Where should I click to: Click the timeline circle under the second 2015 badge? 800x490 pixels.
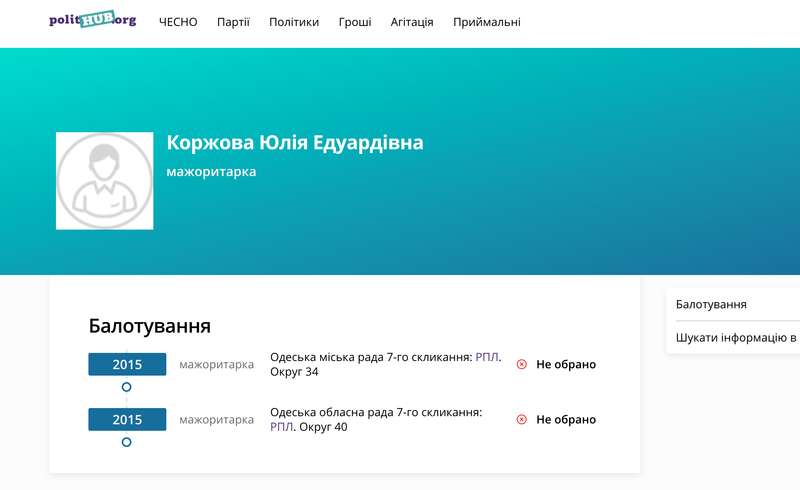pyautogui.click(x=126, y=442)
